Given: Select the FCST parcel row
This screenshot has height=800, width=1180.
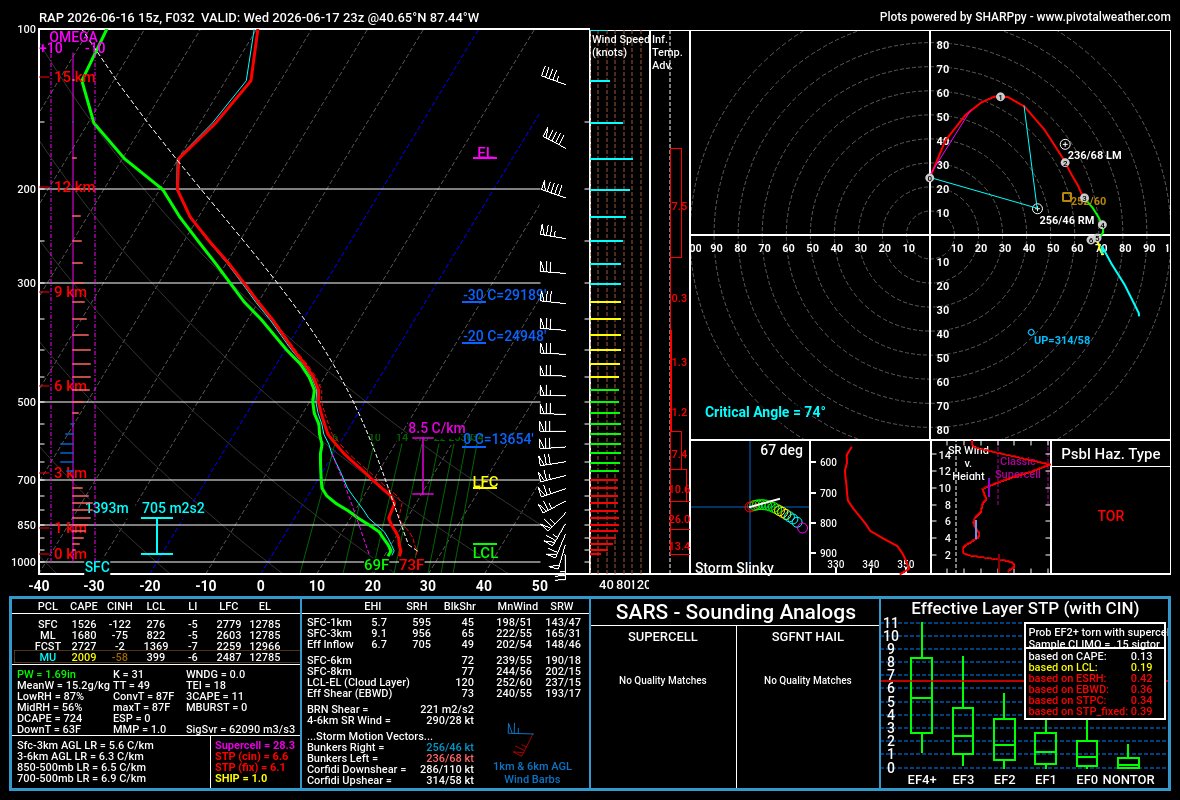Looking at the screenshot, I should 159,646.
